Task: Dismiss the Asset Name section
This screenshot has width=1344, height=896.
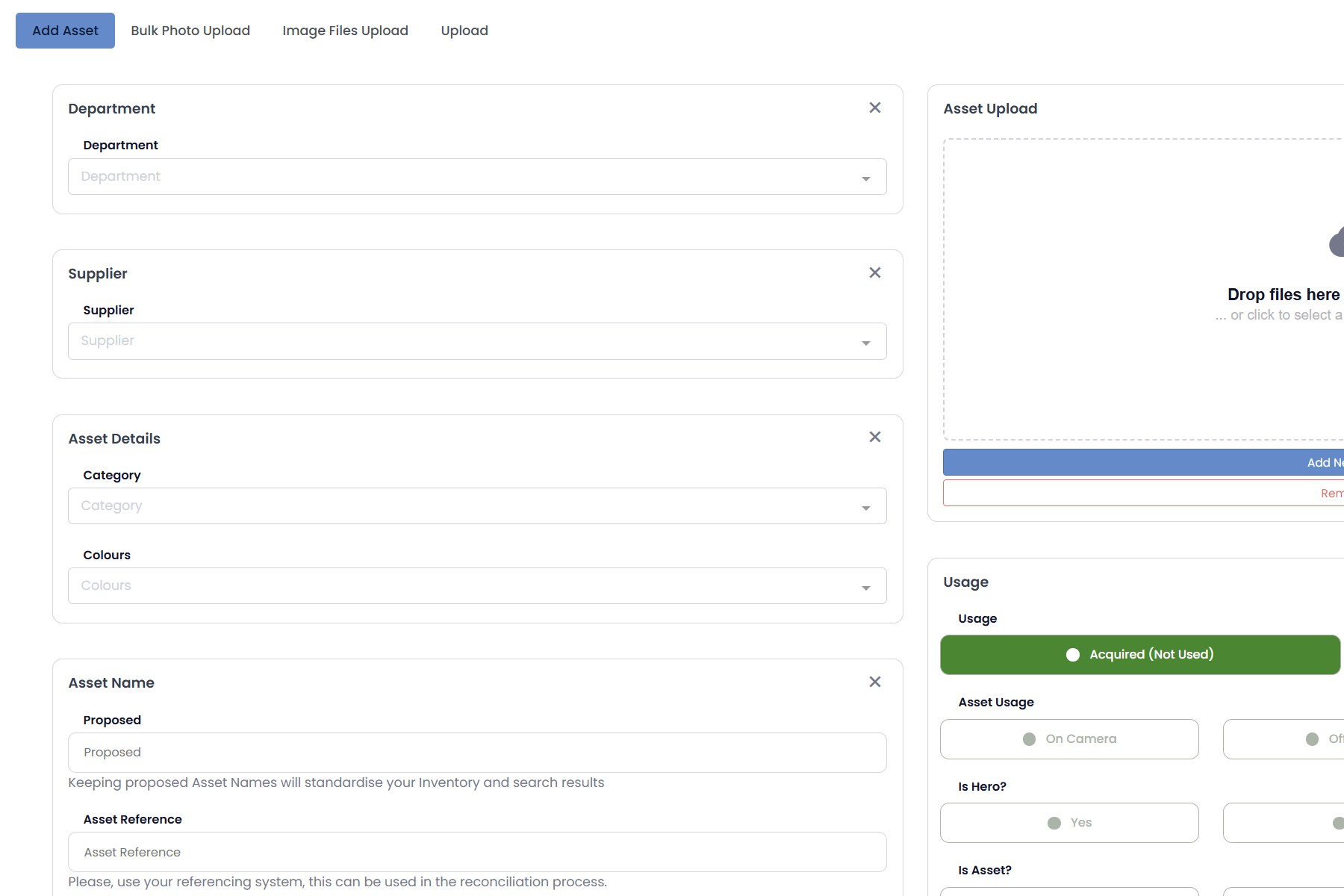Action: pyautogui.click(x=874, y=682)
